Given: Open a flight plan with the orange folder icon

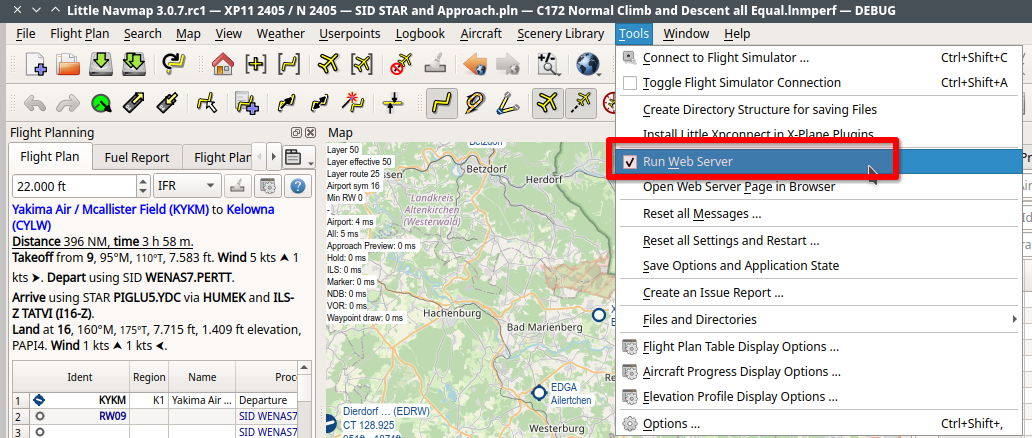Looking at the screenshot, I should tap(67, 65).
